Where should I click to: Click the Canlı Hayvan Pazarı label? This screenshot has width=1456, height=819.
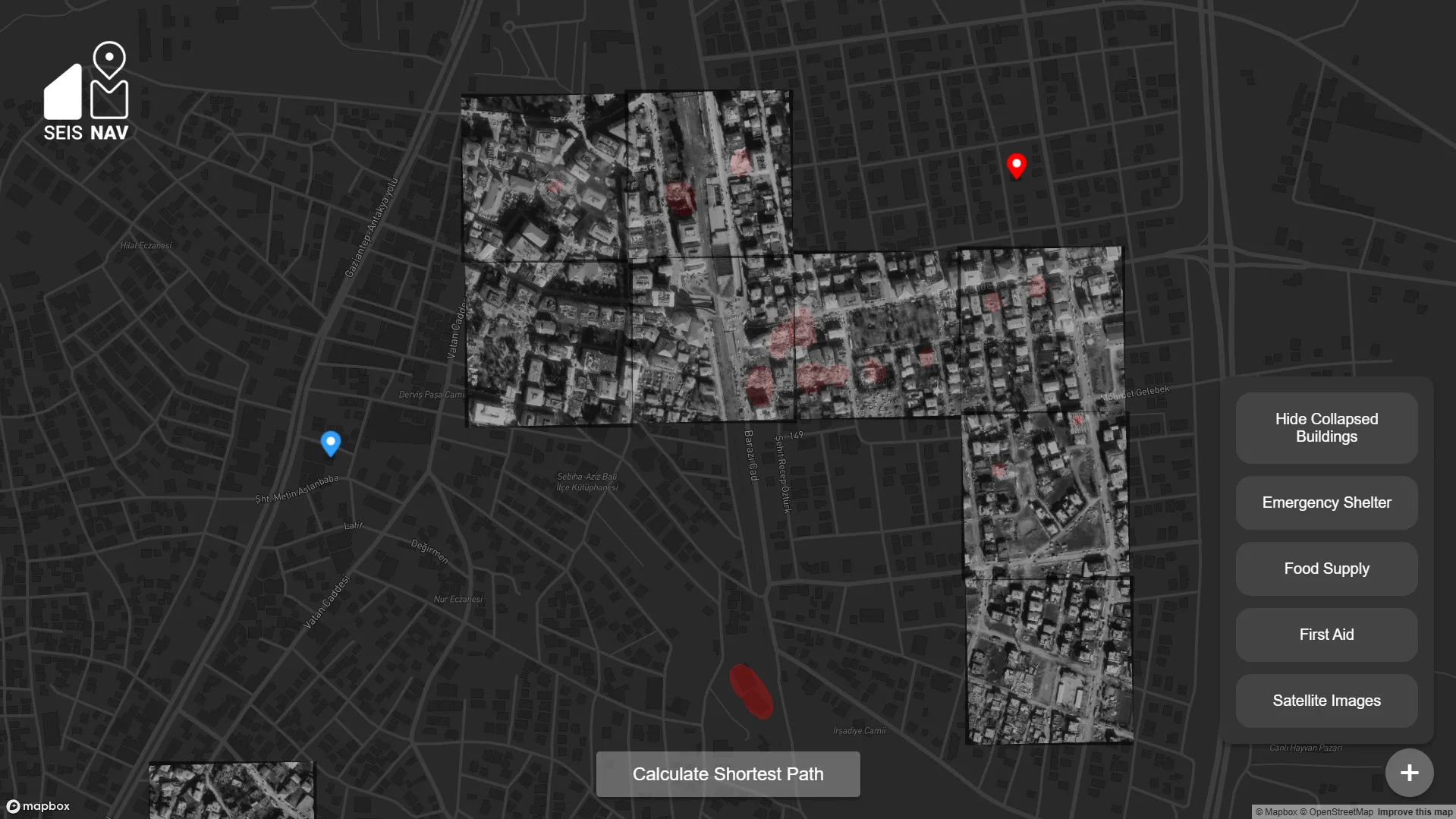1306,748
